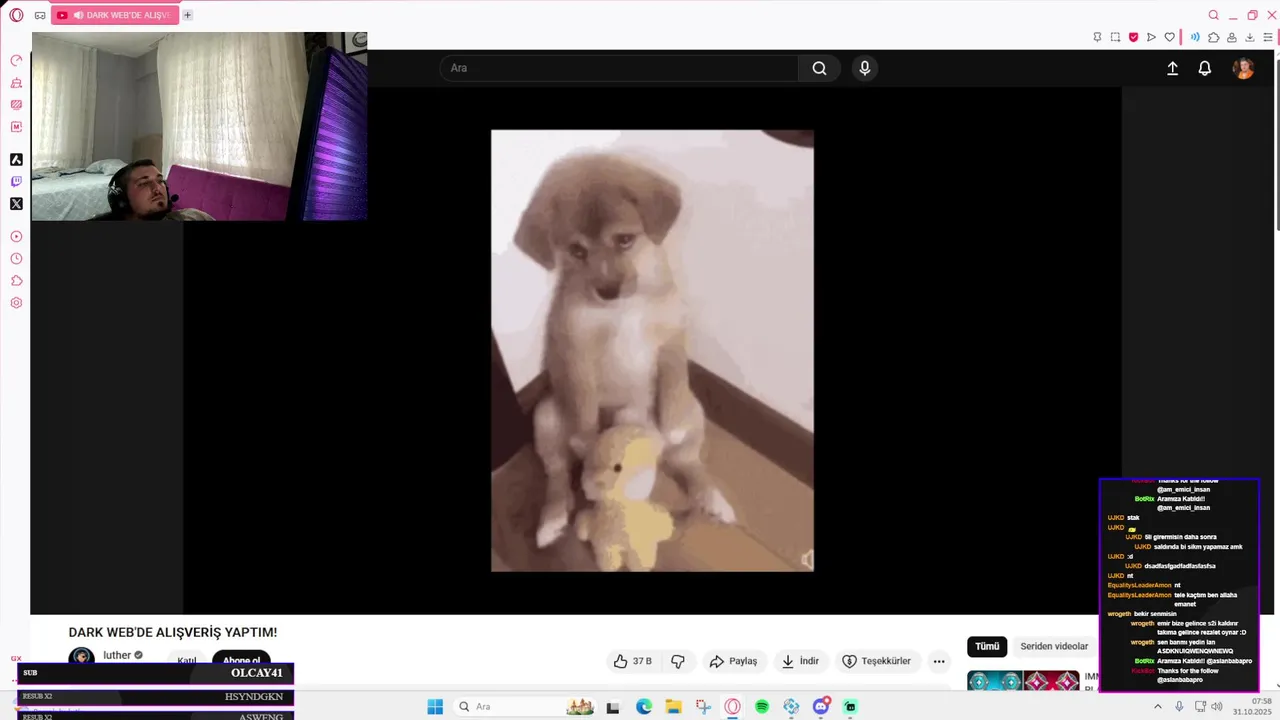Open the Player sidebar icon
Image resolution: width=1280 pixels, height=720 pixels.
coord(16,237)
